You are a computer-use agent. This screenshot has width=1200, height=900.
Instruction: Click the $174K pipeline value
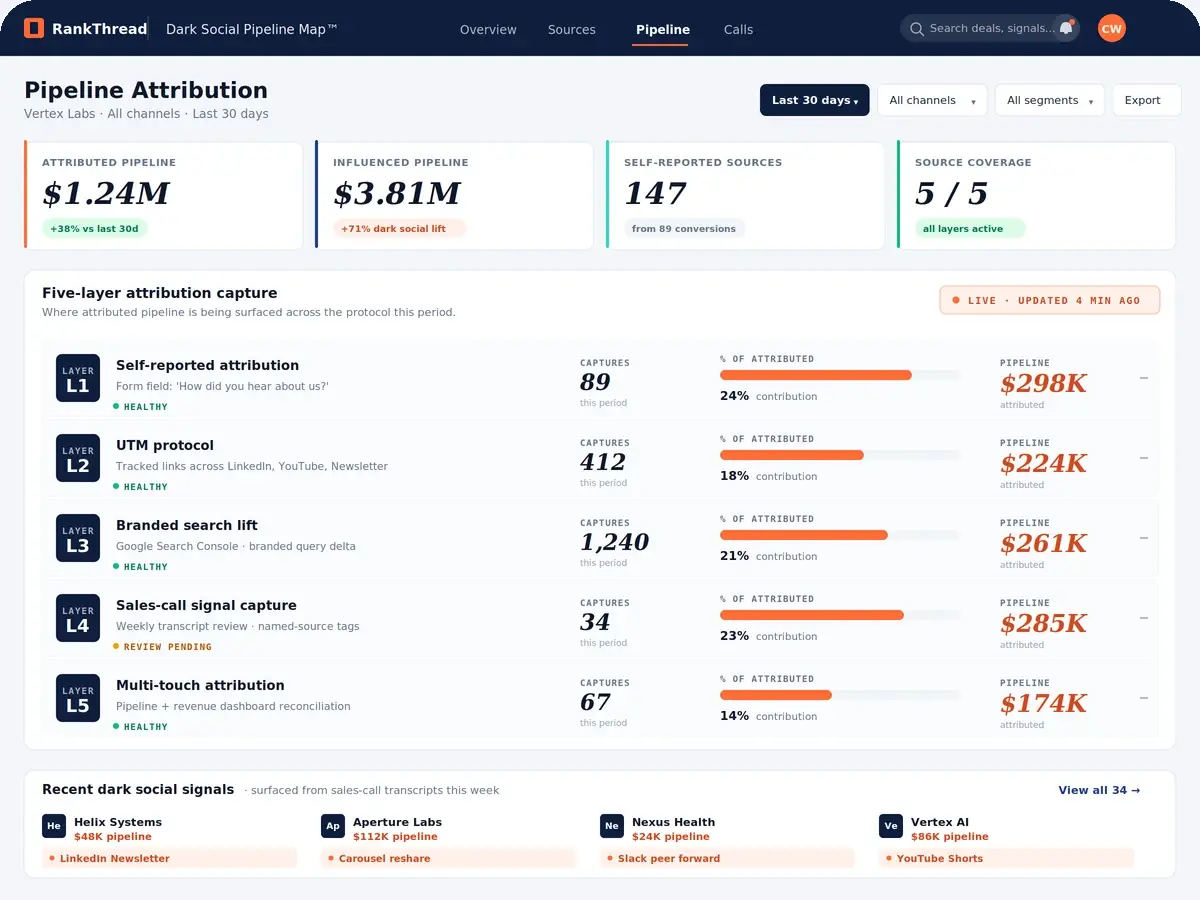click(1043, 703)
